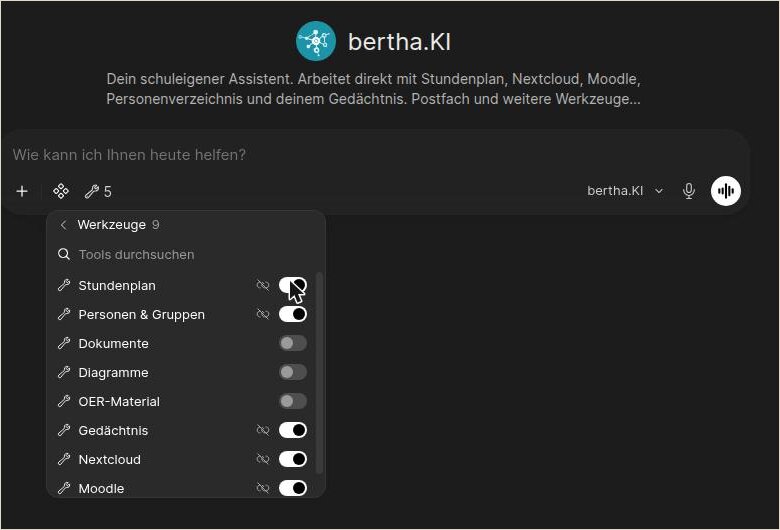
Task: Toggle the Stundenplan tool switch
Action: click(292, 285)
